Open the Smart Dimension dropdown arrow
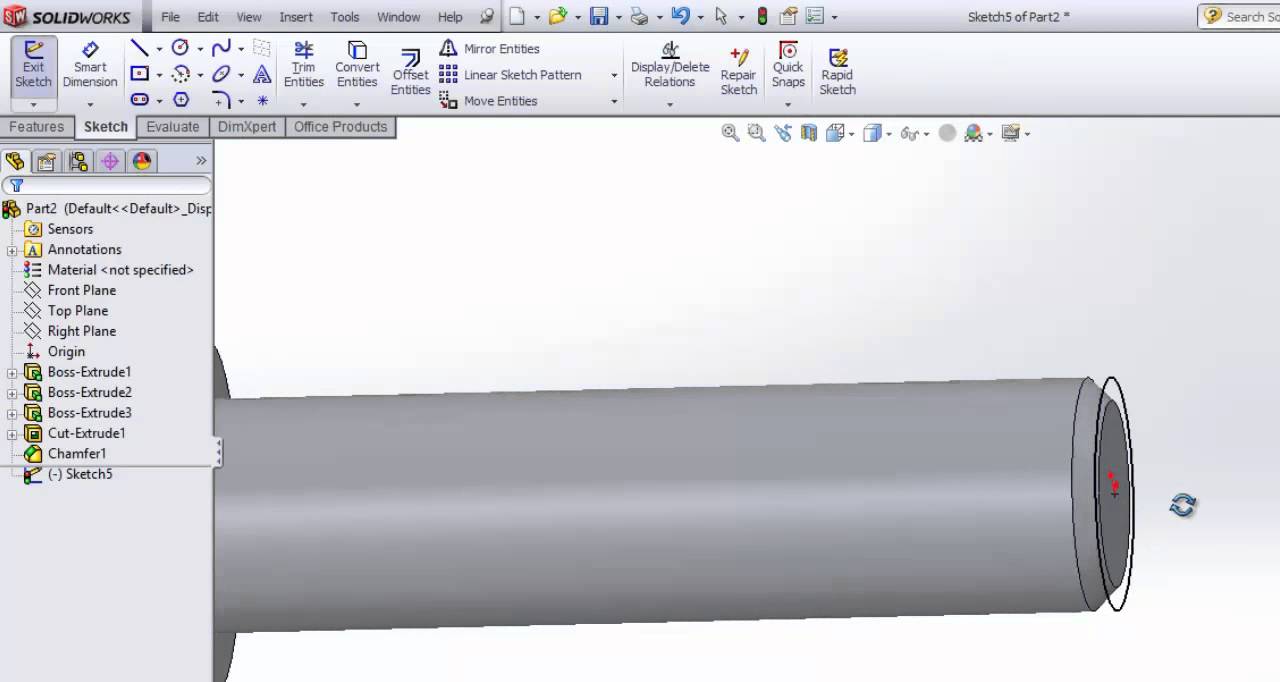1280x682 pixels. 90,104
